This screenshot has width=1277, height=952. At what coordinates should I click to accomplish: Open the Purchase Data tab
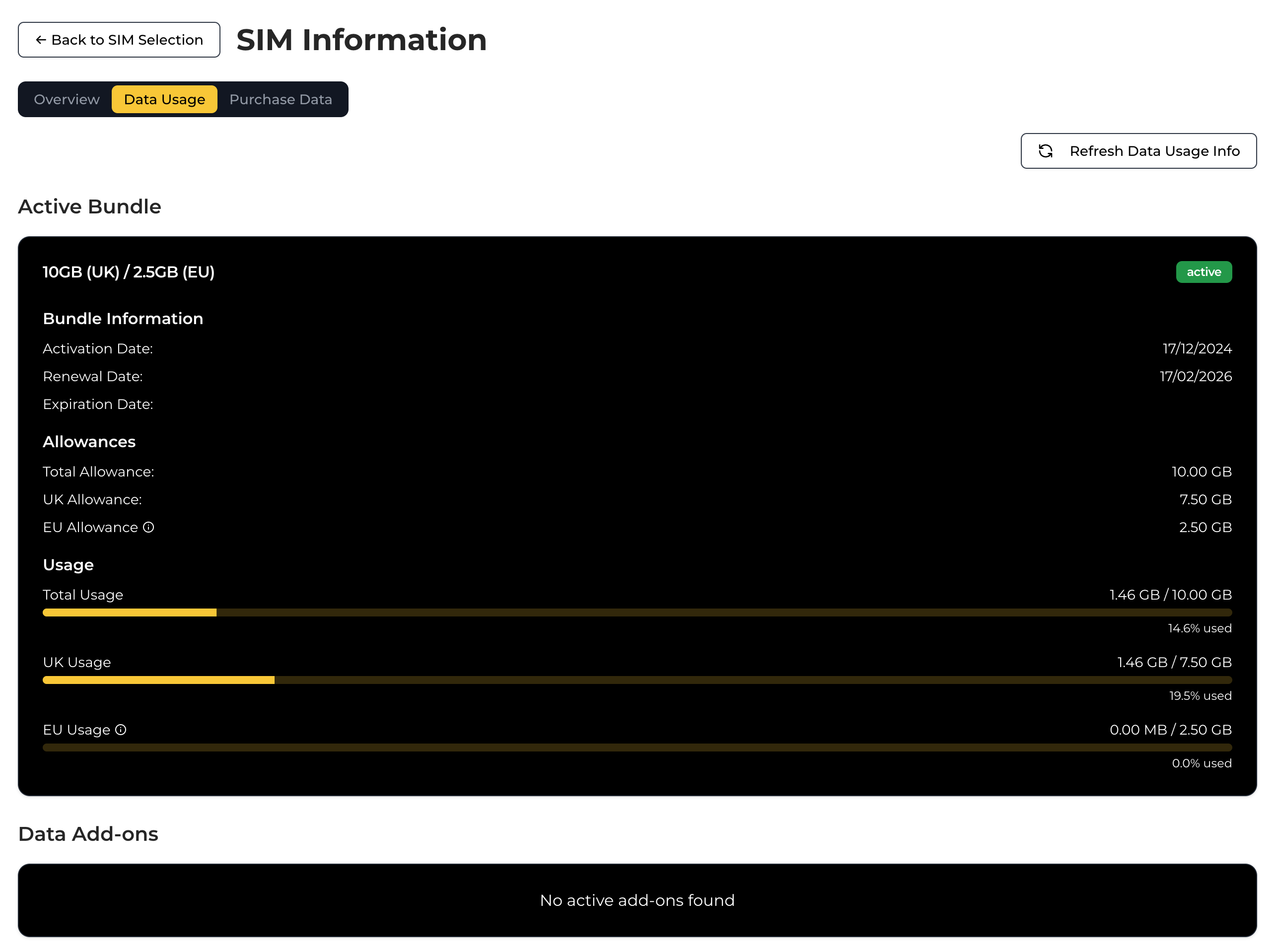280,99
